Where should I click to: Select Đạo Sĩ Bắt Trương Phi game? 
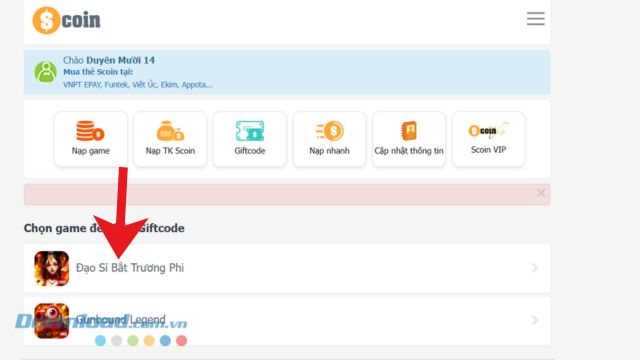pos(287,268)
